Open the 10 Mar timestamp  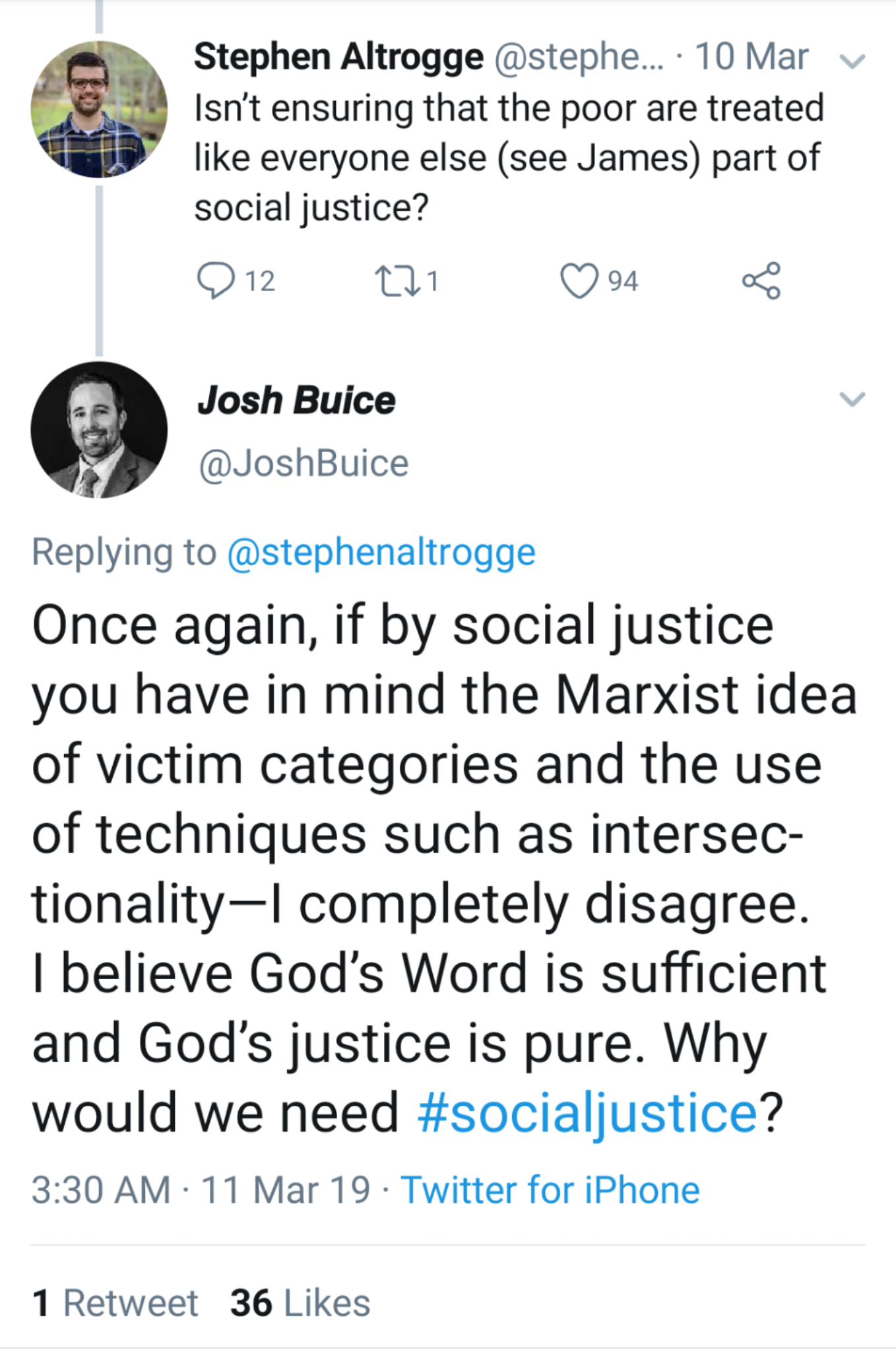(752, 57)
